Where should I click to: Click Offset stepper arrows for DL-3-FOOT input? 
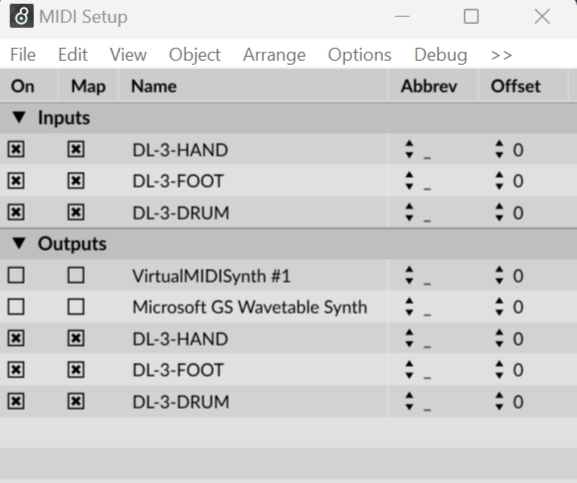pyautogui.click(x=499, y=181)
